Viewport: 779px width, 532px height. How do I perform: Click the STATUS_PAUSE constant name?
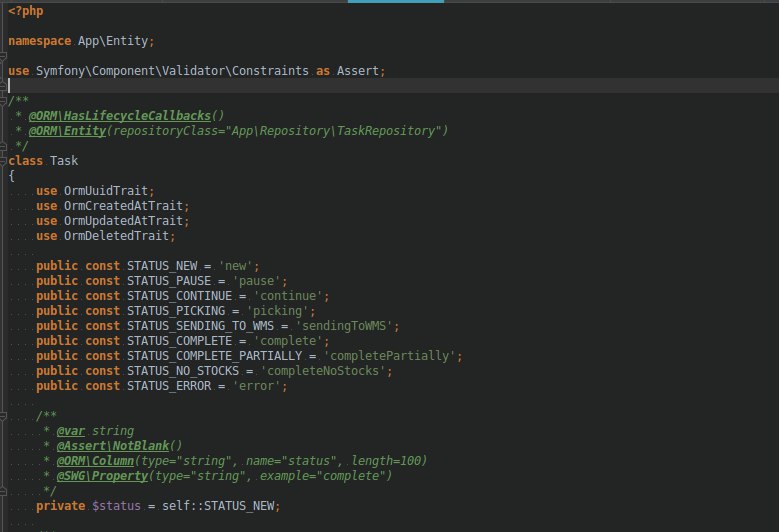[169, 281]
